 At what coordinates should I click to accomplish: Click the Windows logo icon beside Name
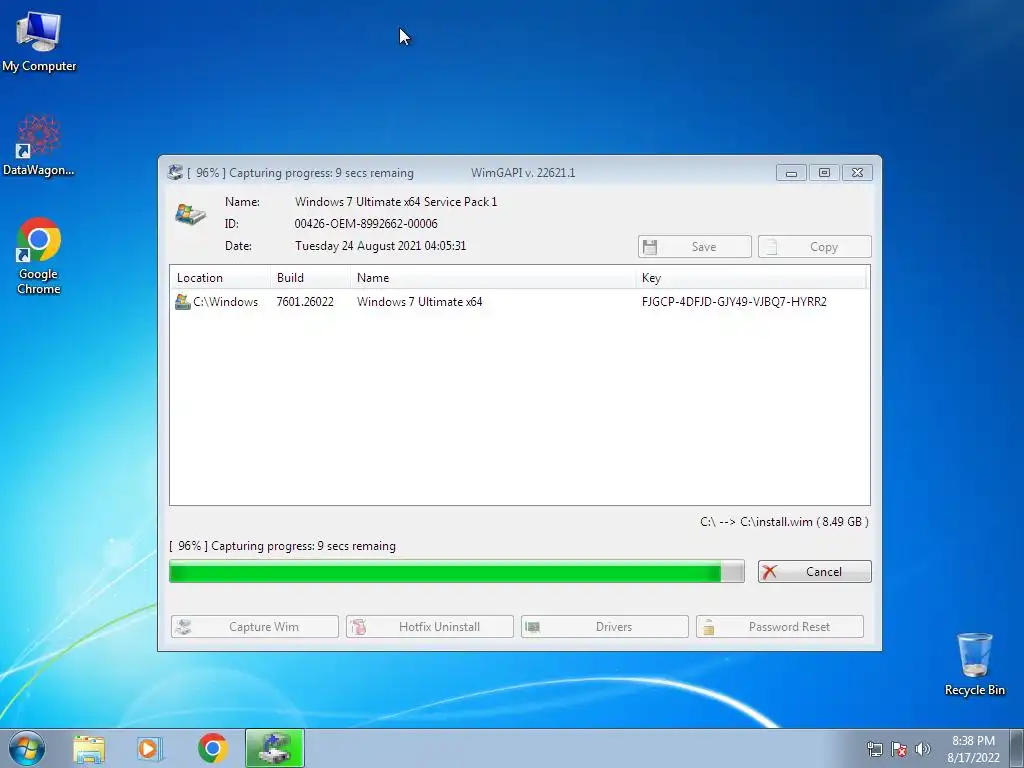tap(190, 214)
